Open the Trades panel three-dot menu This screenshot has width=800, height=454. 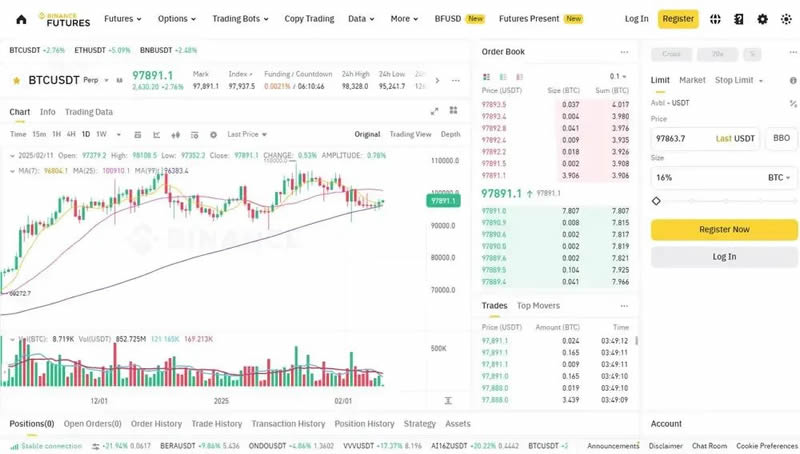[x=624, y=306]
